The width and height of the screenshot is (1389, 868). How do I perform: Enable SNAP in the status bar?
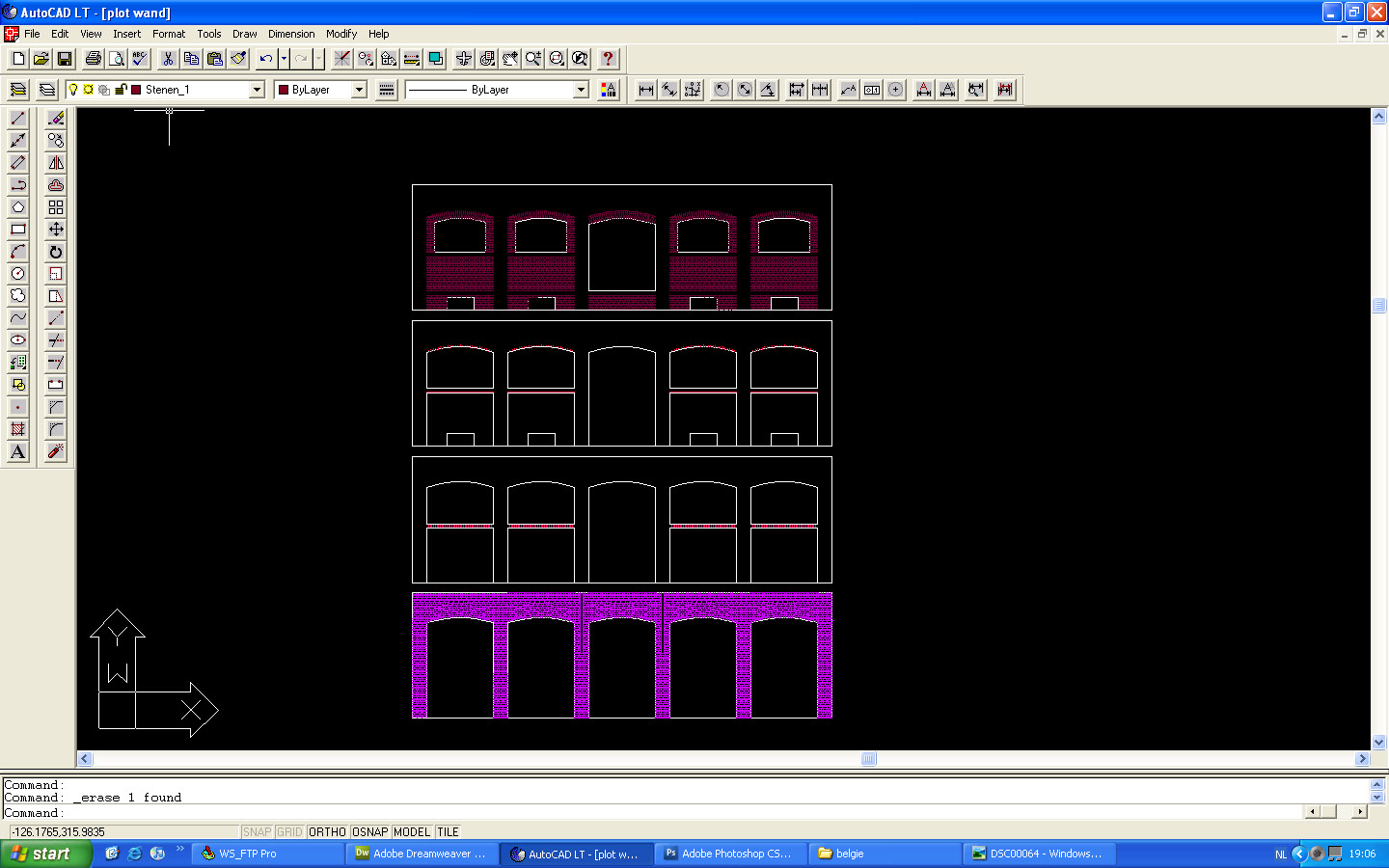pos(257,831)
